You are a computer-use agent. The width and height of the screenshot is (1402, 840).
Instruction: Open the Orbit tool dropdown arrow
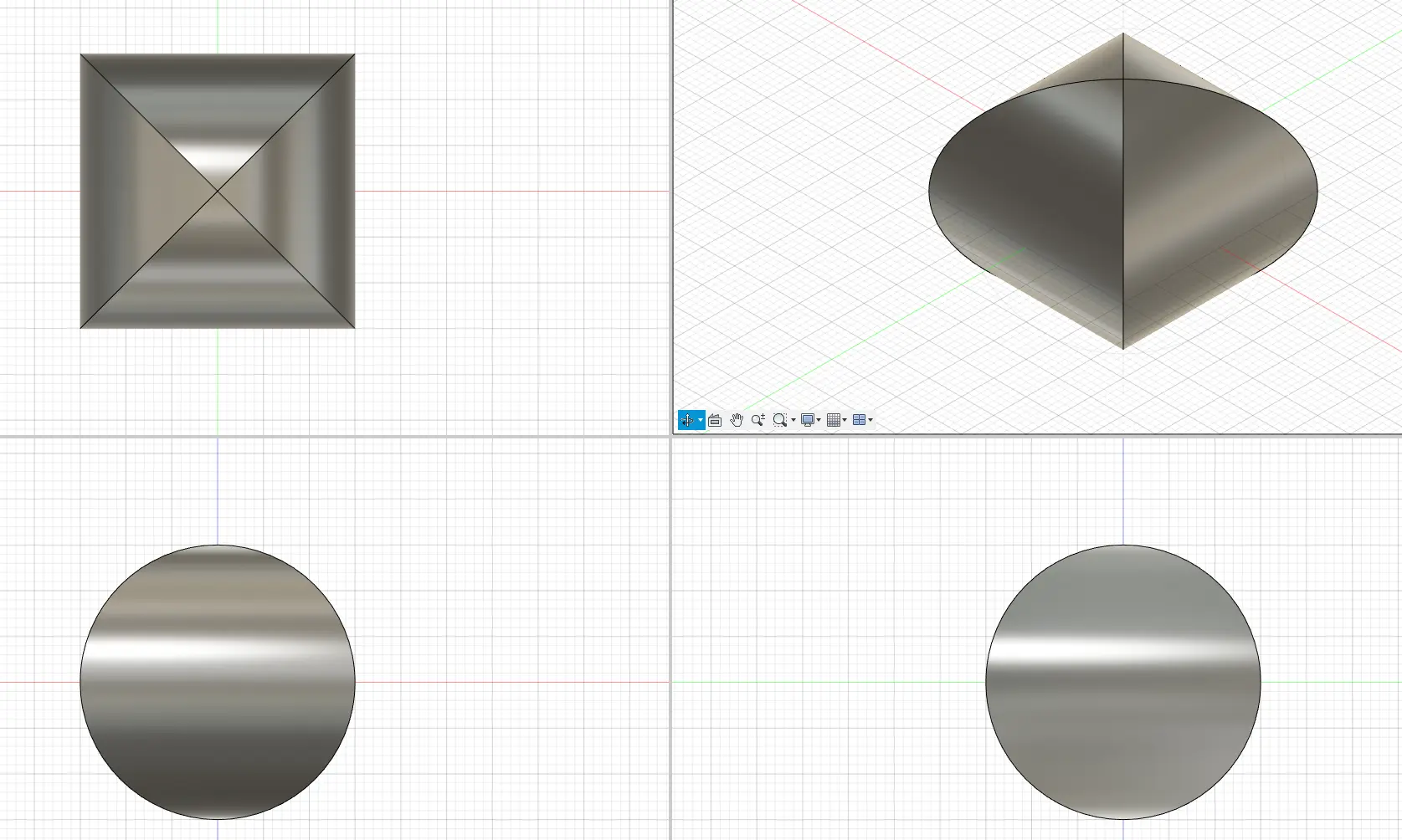tap(701, 420)
